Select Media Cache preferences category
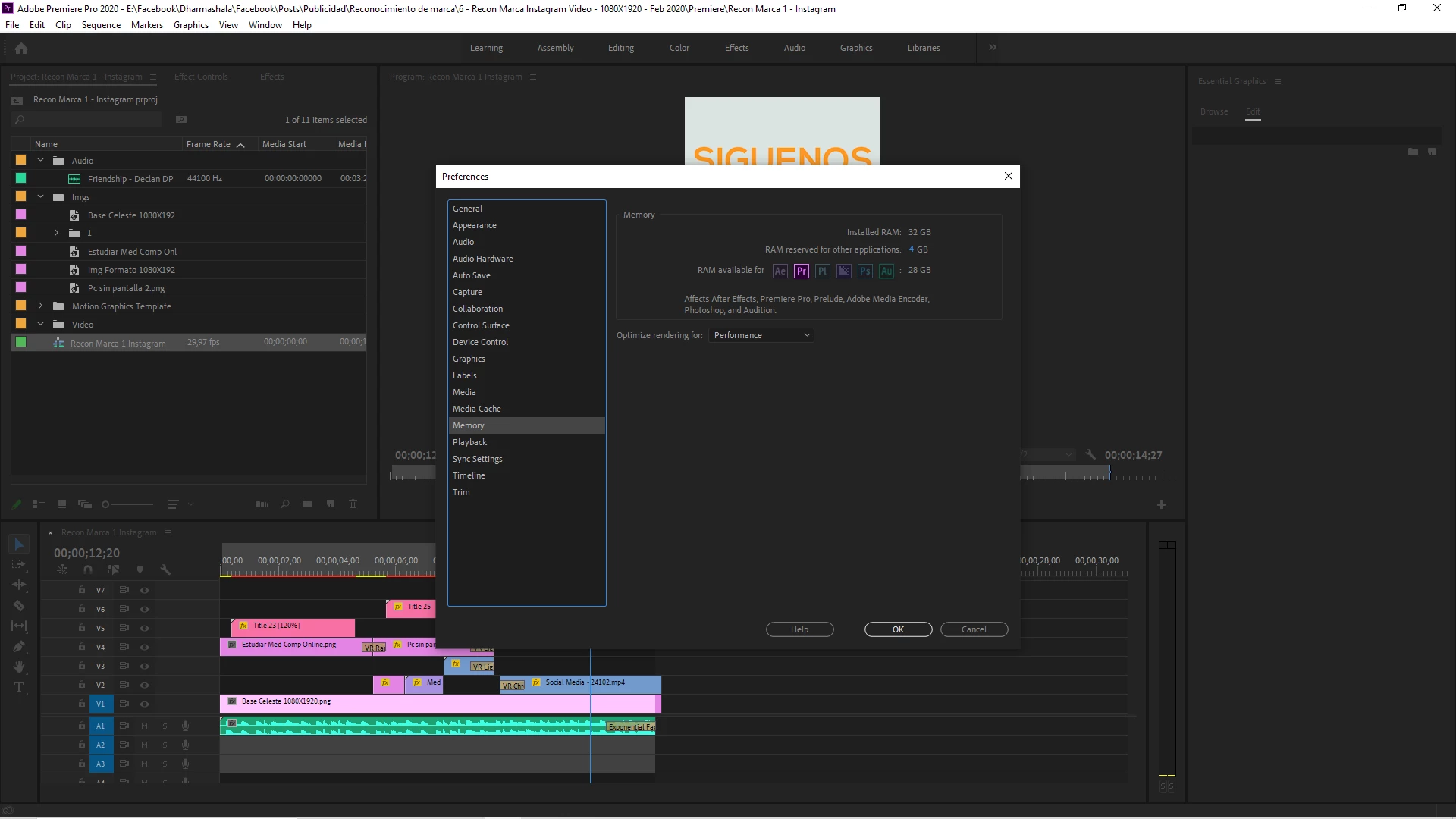 click(x=476, y=409)
